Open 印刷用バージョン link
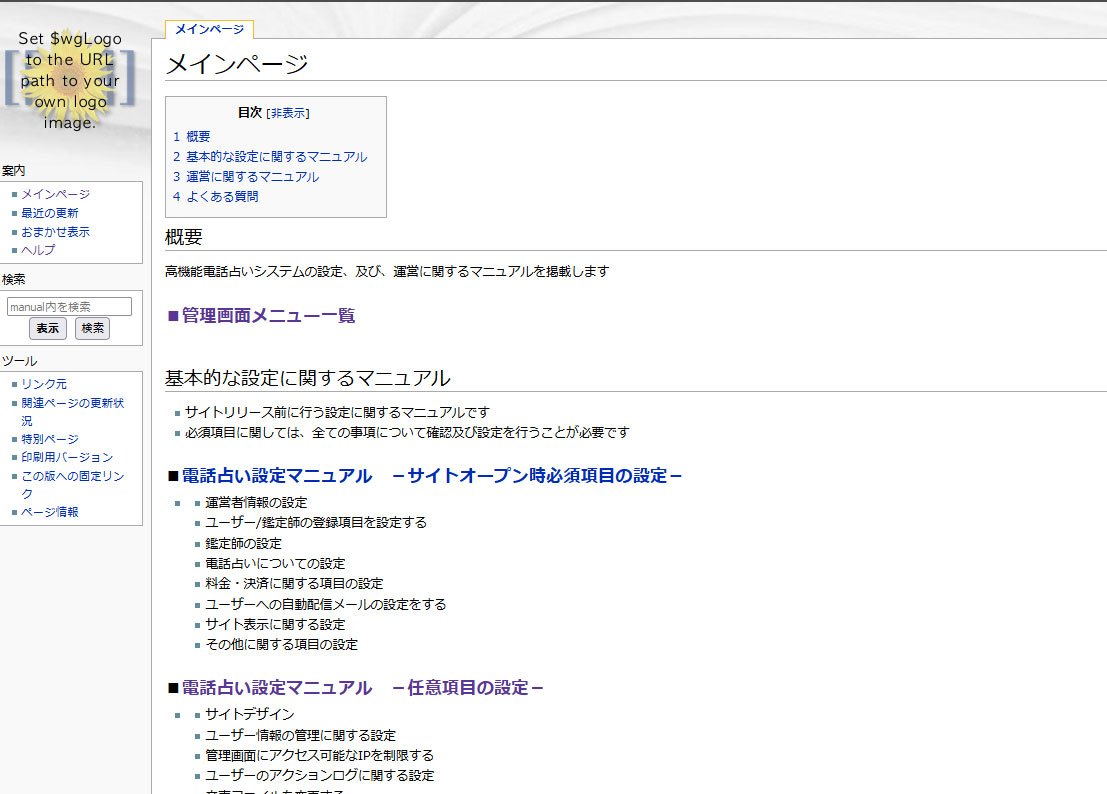1107x794 pixels. click(67, 457)
